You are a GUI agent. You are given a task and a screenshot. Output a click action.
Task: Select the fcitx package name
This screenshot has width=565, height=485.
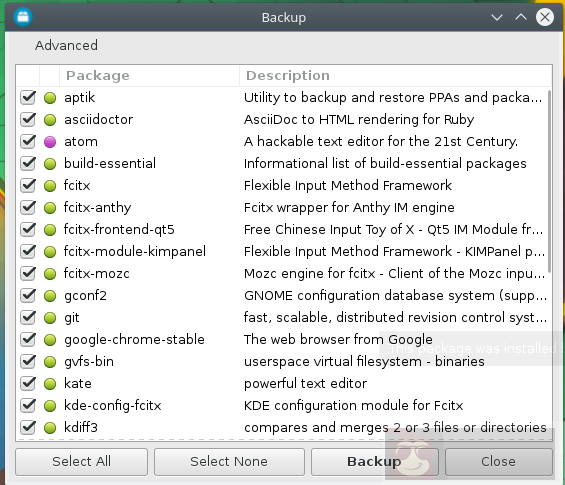tap(77, 186)
